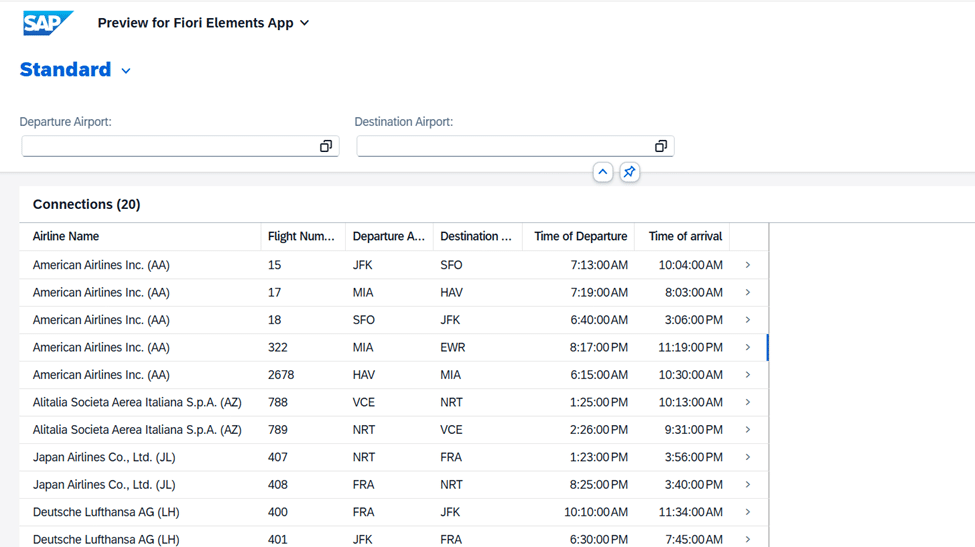Viewport: 975px width, 547px height.
Task: Open row arrow for Lufthansa flight 400
Action: pyautogui.click(x=748, y=512)
